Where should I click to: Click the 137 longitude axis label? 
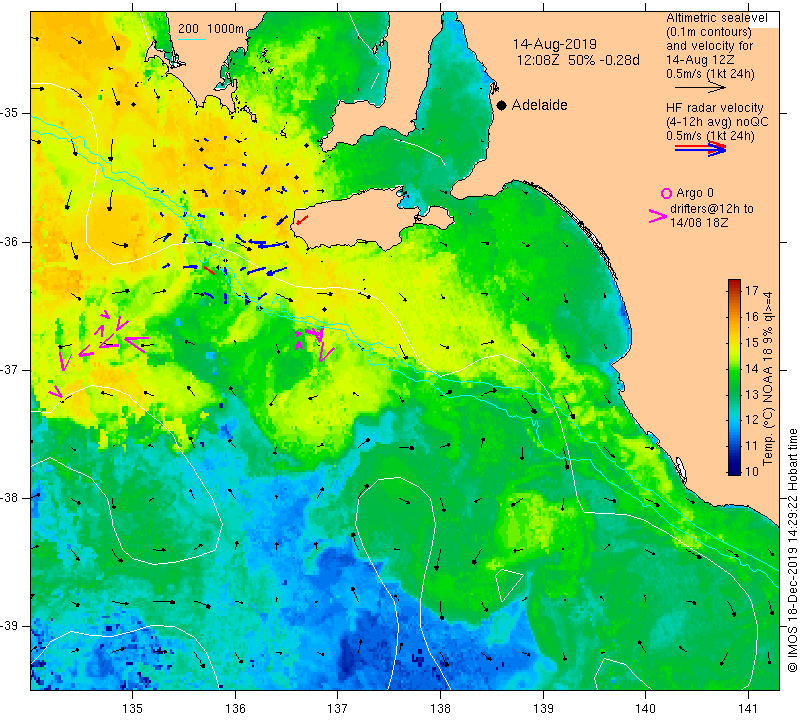pyautogui.click(x=338, y=708)
